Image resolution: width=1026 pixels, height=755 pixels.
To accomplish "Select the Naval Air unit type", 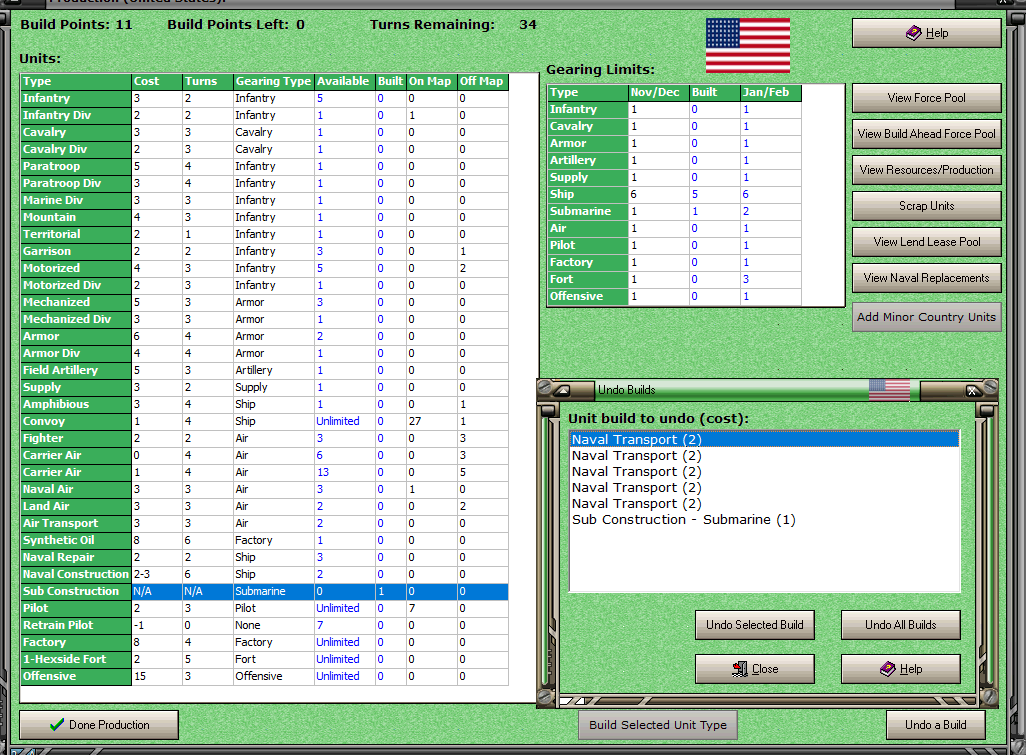I will click(76, 489).
